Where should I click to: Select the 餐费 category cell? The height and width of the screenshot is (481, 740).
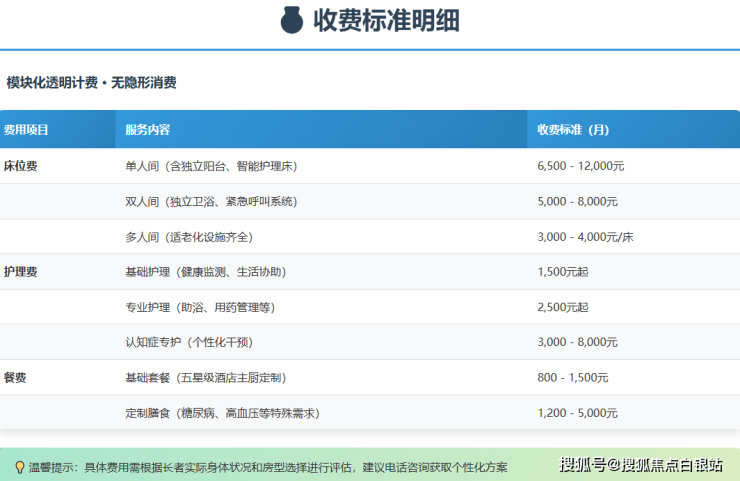tap(15, 377)
